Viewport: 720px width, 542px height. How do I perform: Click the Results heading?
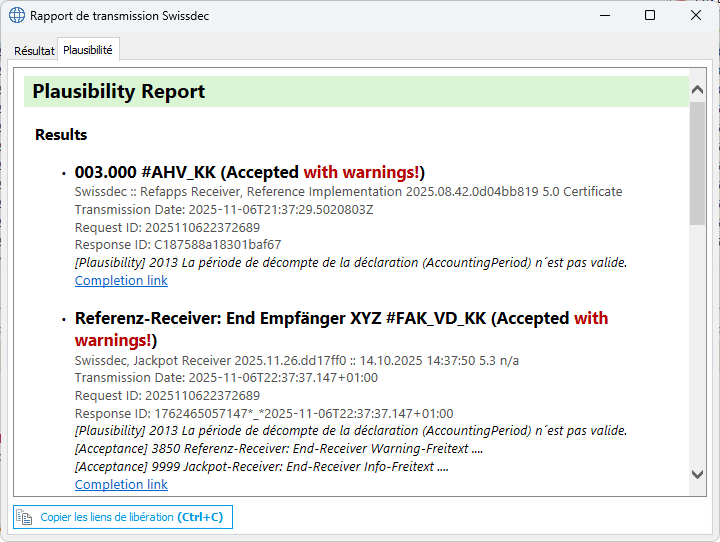pos(61,135)
